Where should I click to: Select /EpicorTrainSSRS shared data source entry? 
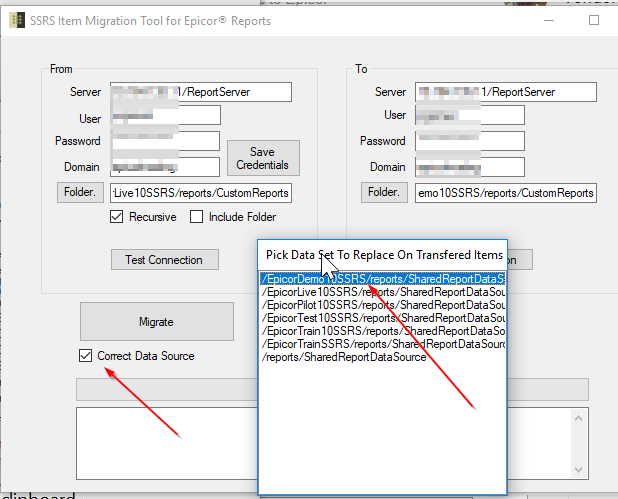382,344
